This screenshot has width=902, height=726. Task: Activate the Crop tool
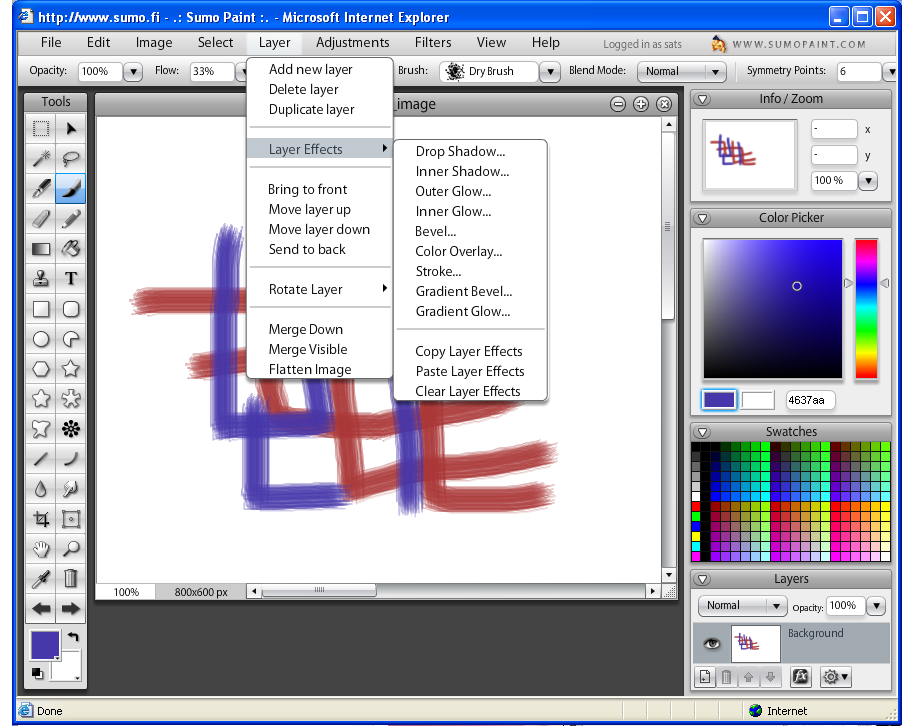(41, 518)
